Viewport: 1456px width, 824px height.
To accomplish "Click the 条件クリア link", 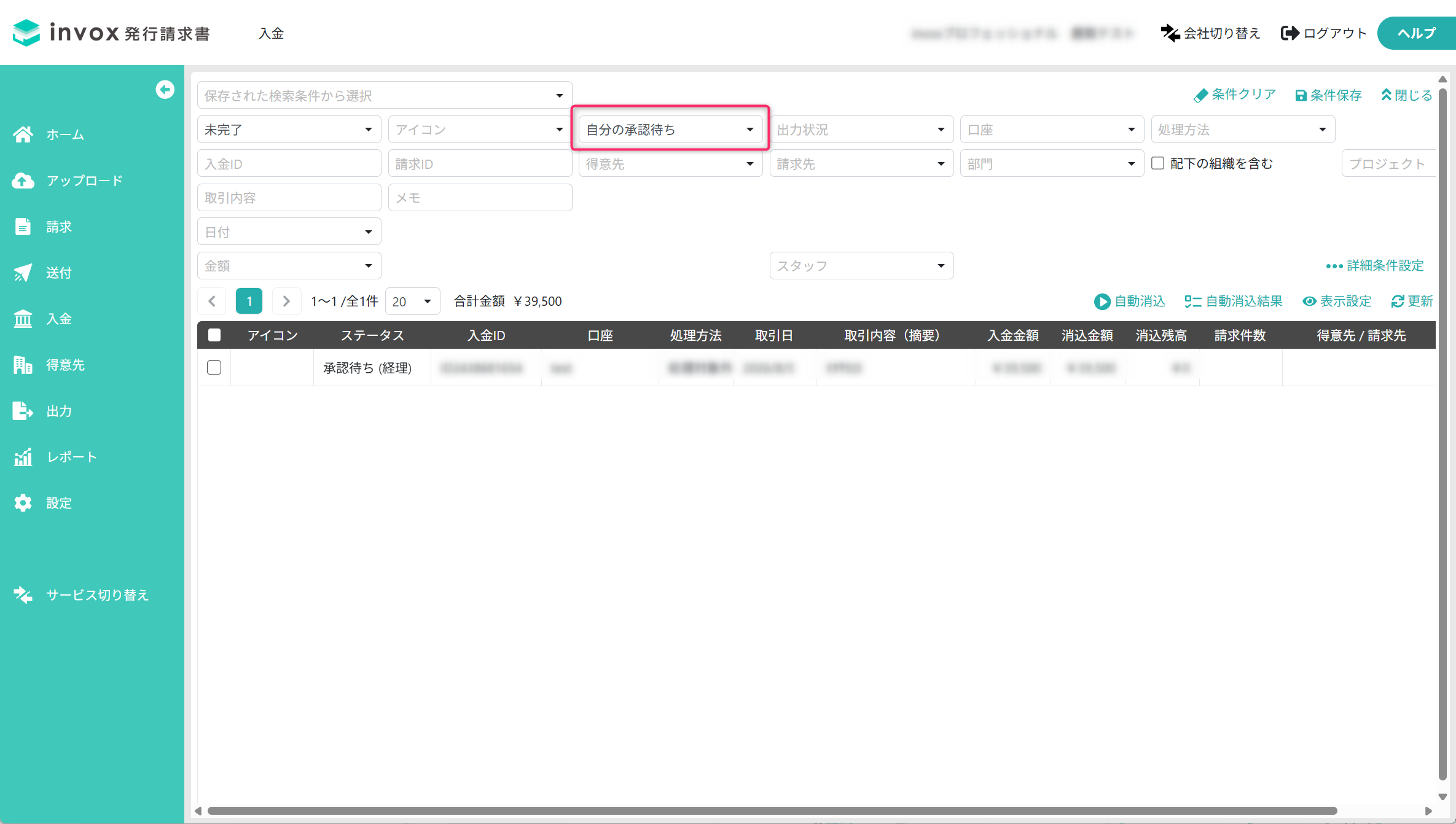I will 1235,95.
